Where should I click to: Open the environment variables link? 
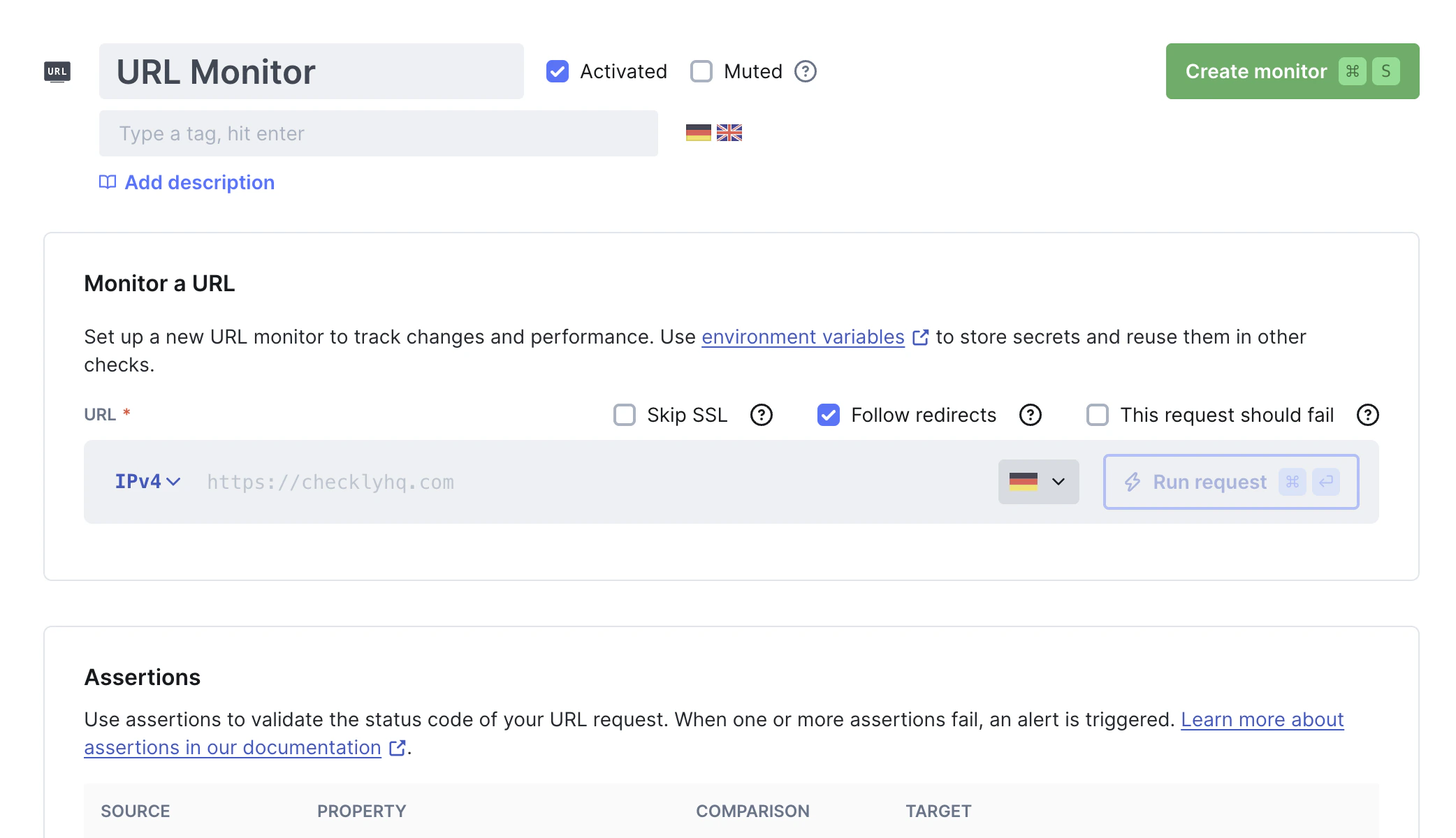click(802, 337)
